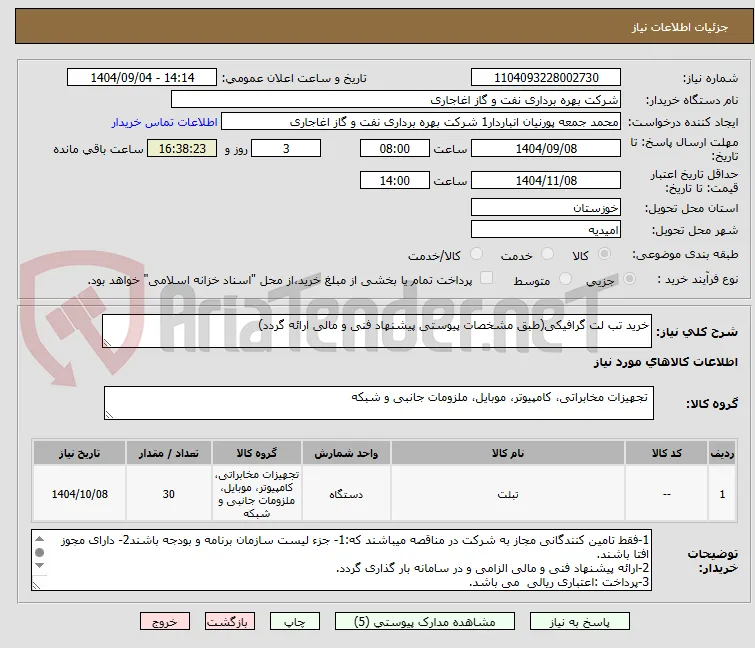This screenshot has height=648, width=755.
Task: Click the 'پاسخ به نیاز' button
Action: pos(579,622)
